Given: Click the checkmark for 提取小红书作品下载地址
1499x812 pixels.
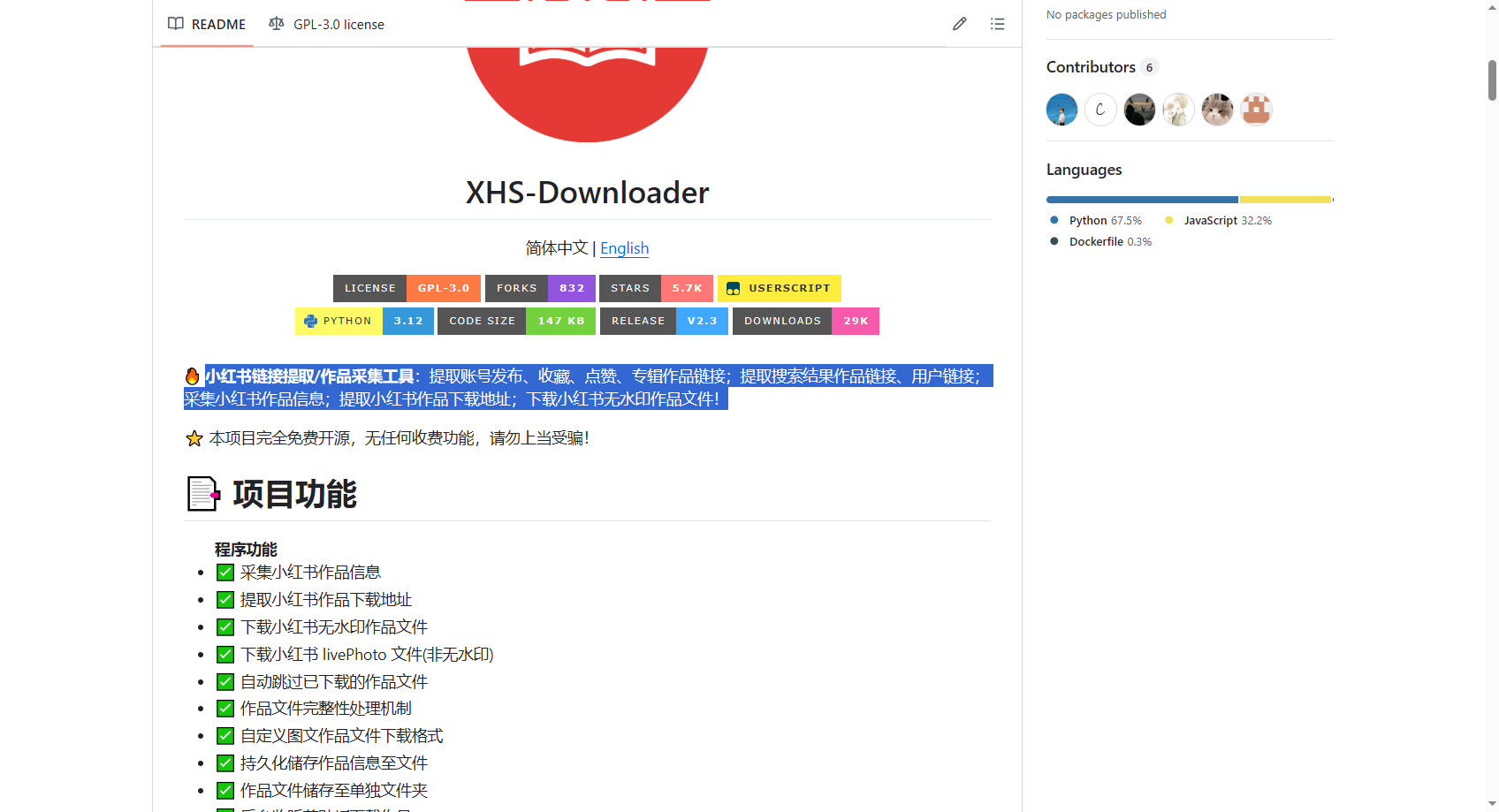Looking at the screenshot, I should [x=225, y=600].
